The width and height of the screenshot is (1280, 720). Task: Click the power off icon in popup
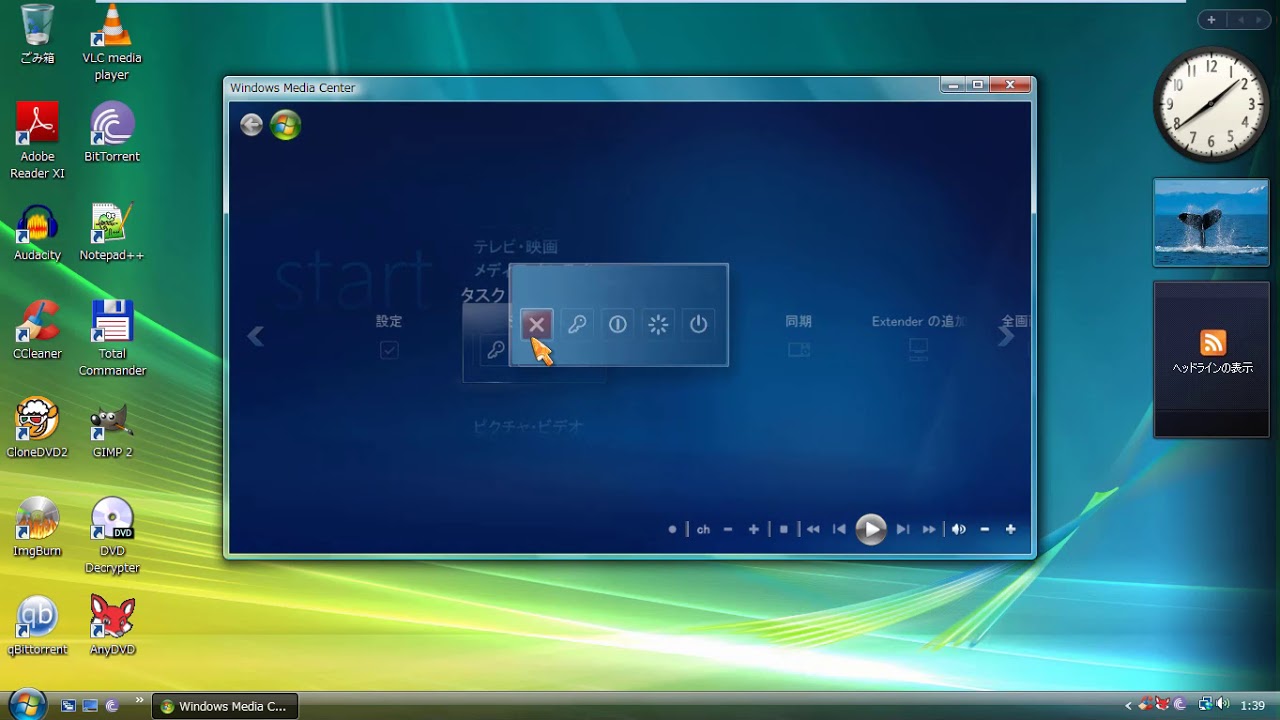point(699,324)
